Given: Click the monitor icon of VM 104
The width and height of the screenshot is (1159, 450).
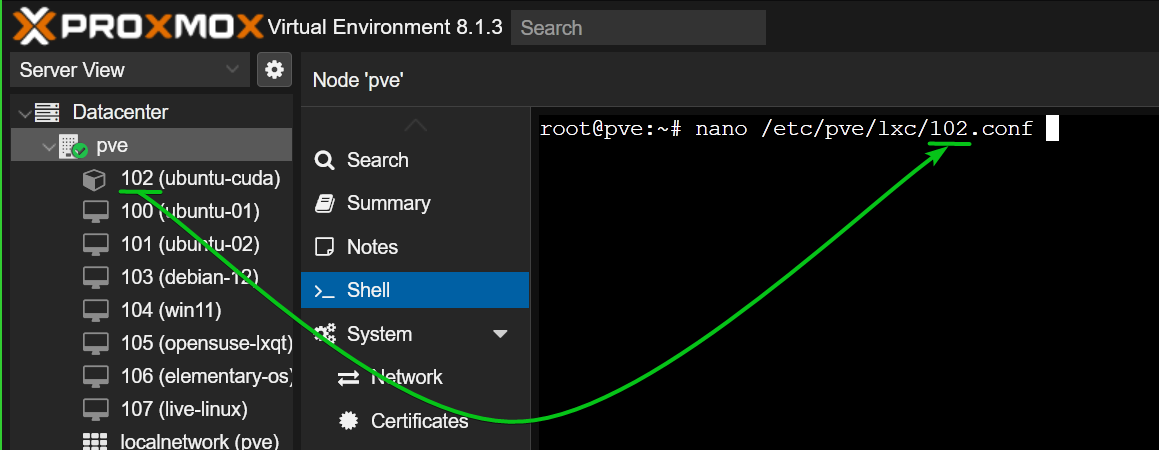Looking at the screenshot, I should [95, 310].
